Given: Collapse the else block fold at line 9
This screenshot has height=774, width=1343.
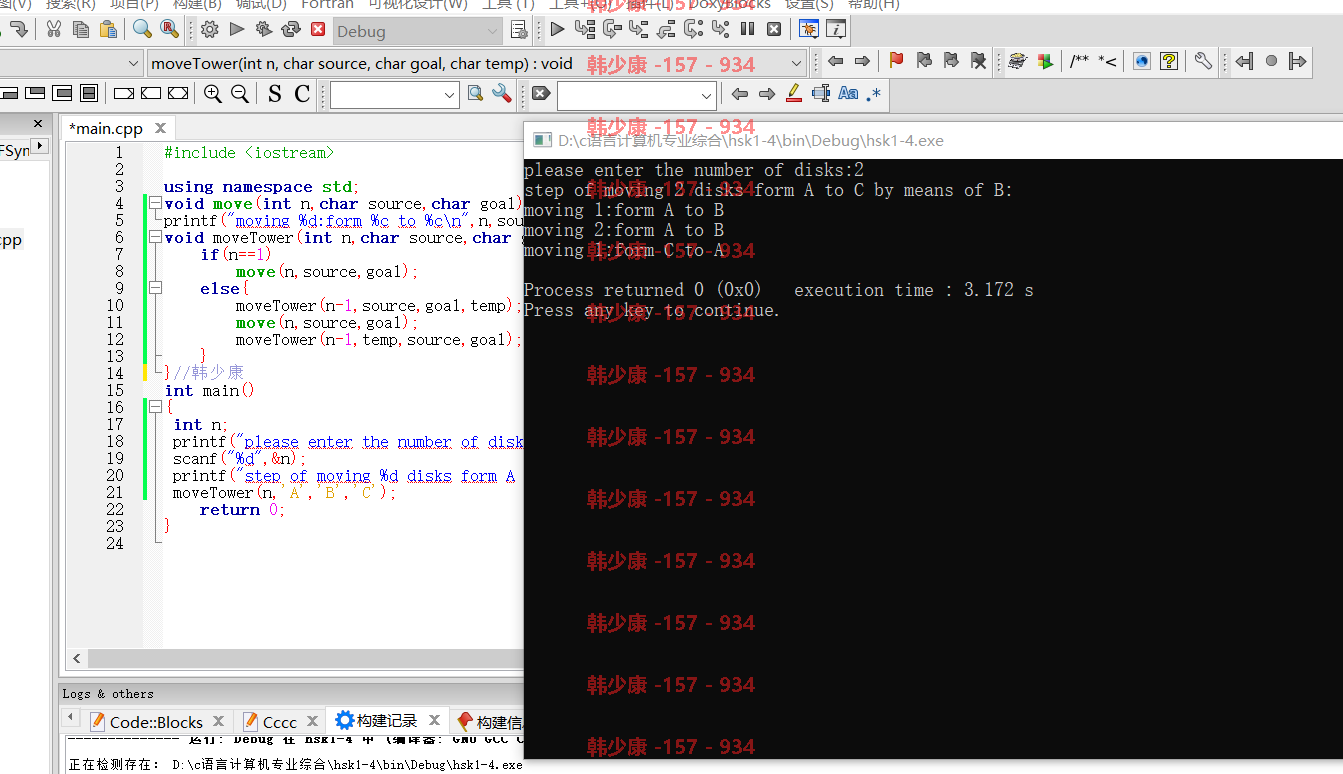Looking at the screenshot, I should click(155, 289).
